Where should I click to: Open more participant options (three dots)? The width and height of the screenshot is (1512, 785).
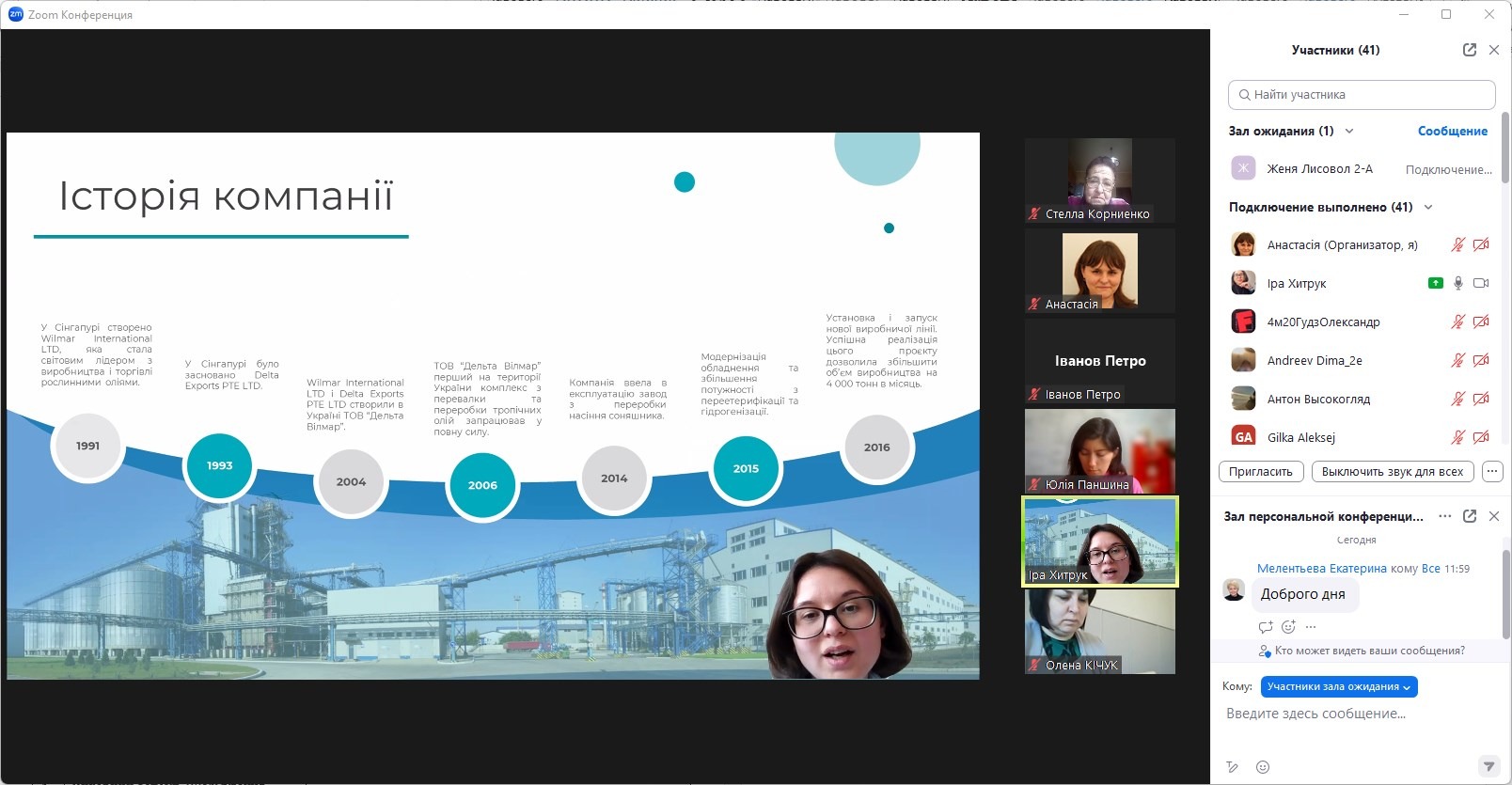pyautogui.click(x=1492, y=472)
